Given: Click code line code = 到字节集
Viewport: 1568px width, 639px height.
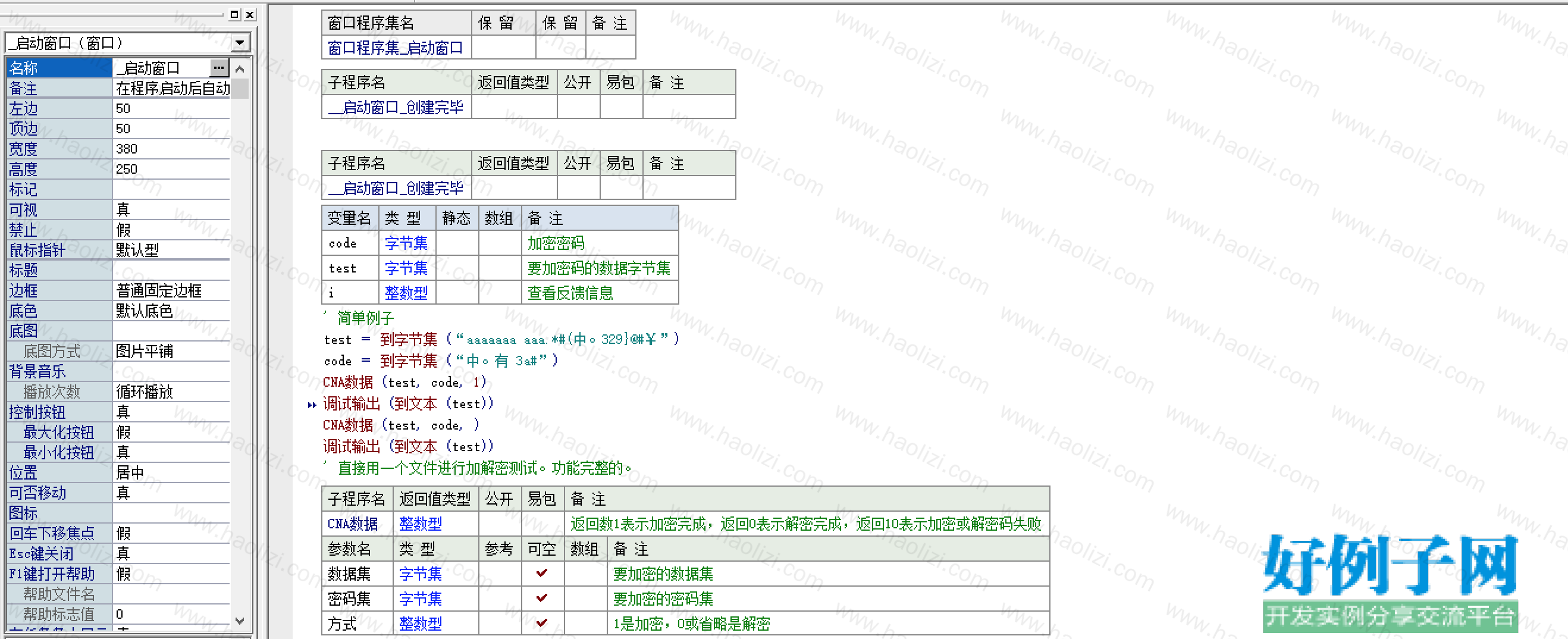Looking at the screenshot, I should point(441,361).
